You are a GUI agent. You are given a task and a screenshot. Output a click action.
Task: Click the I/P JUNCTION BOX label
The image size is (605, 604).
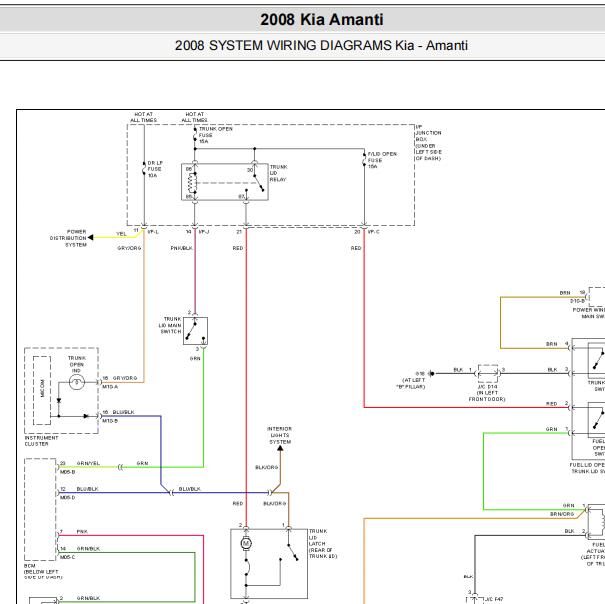coord(428,142)
